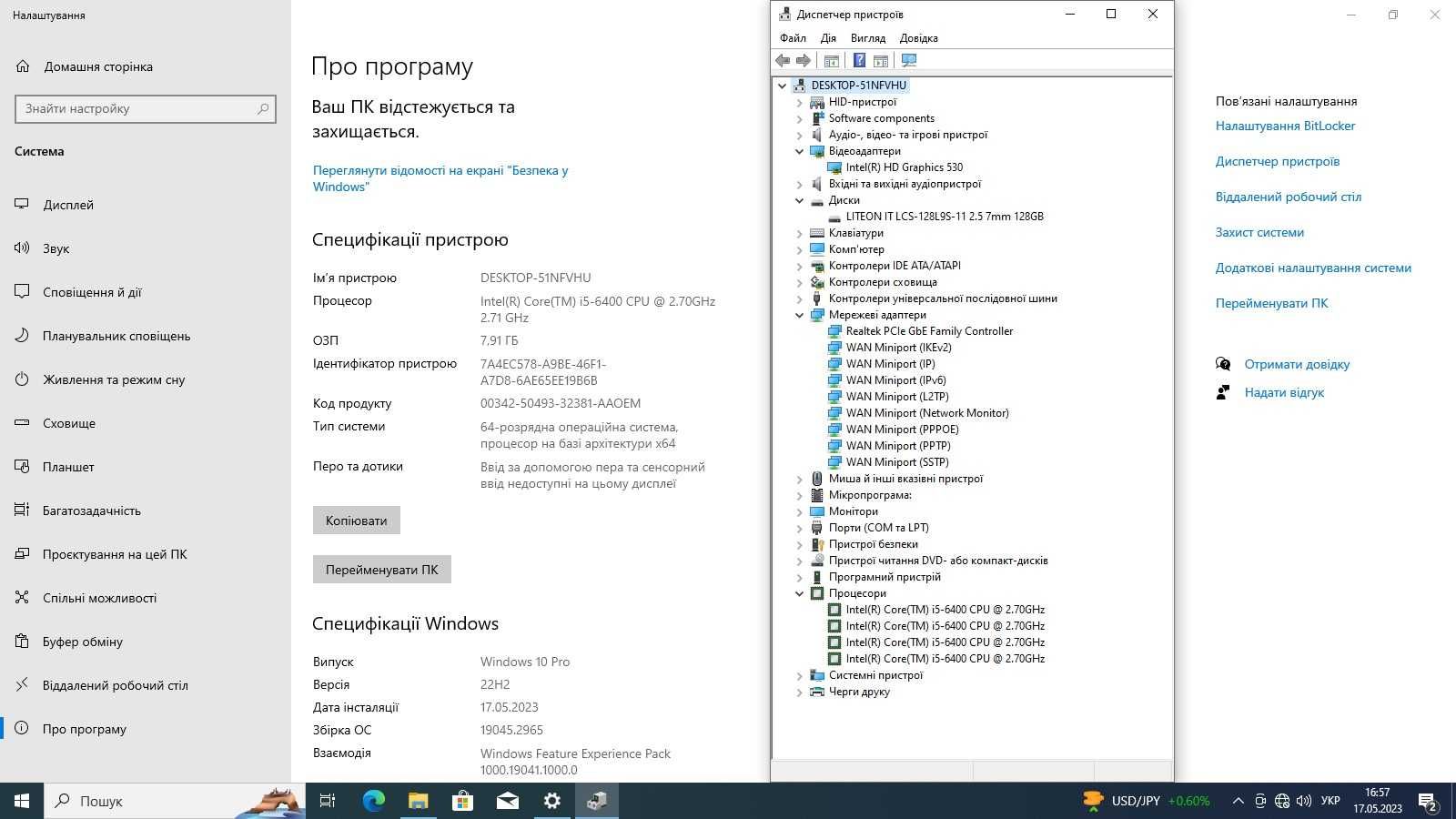Collapse the Диски category
This screenshot has height=819, width=1456.
coord(799,200)
